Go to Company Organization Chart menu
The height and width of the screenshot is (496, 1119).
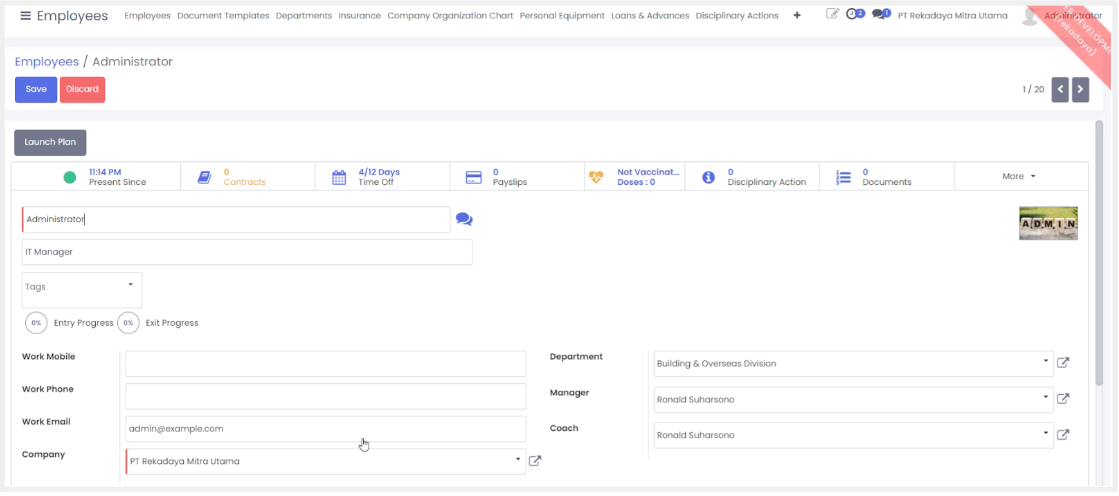(x=450, y=16)
